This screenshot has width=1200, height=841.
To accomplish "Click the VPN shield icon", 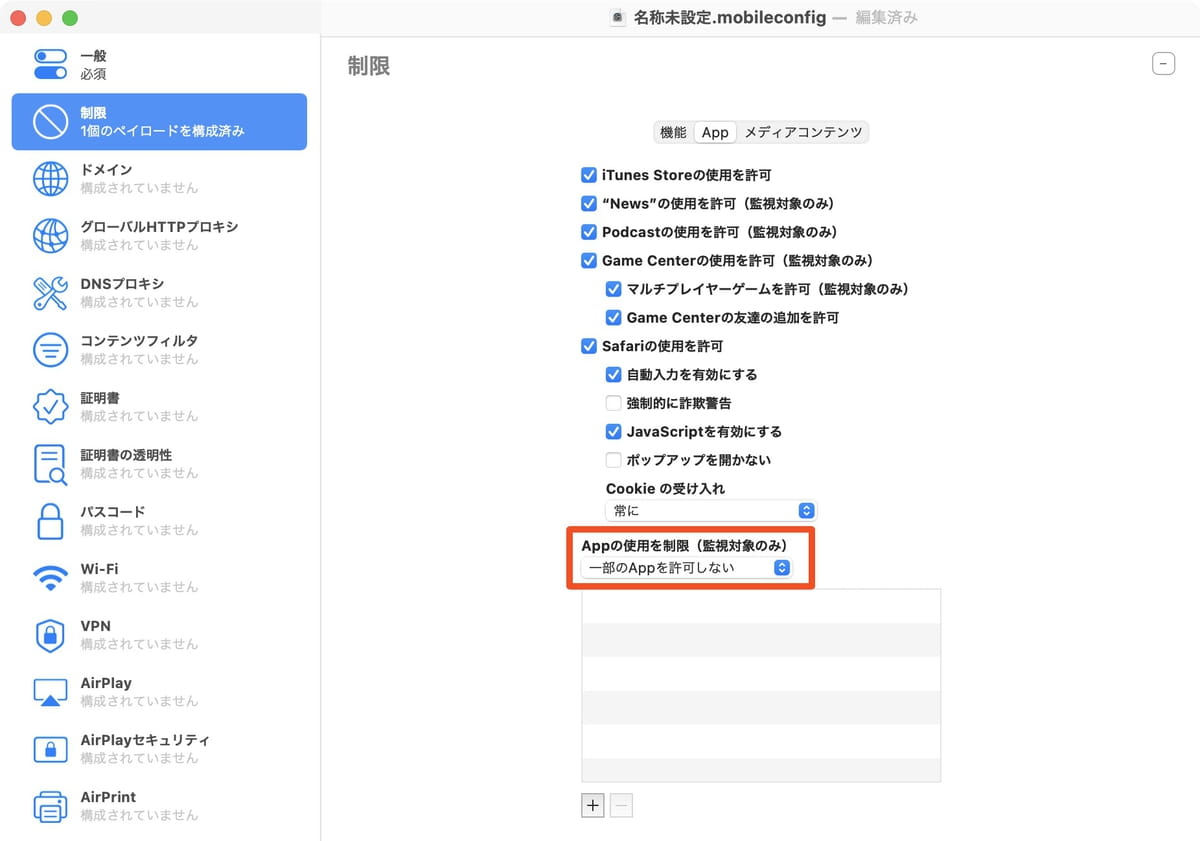I will click(50, 635).
